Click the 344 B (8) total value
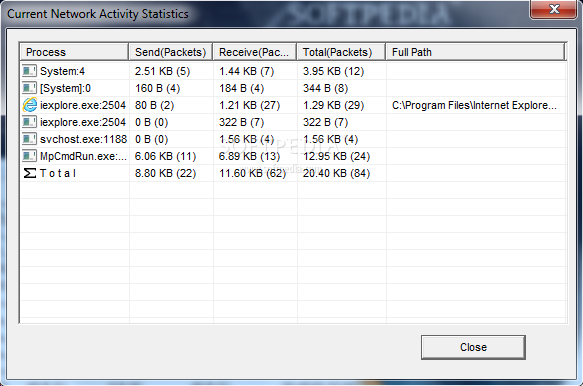Image resolution: width=583 pixels, height=386 pixels. click(325, 88)
